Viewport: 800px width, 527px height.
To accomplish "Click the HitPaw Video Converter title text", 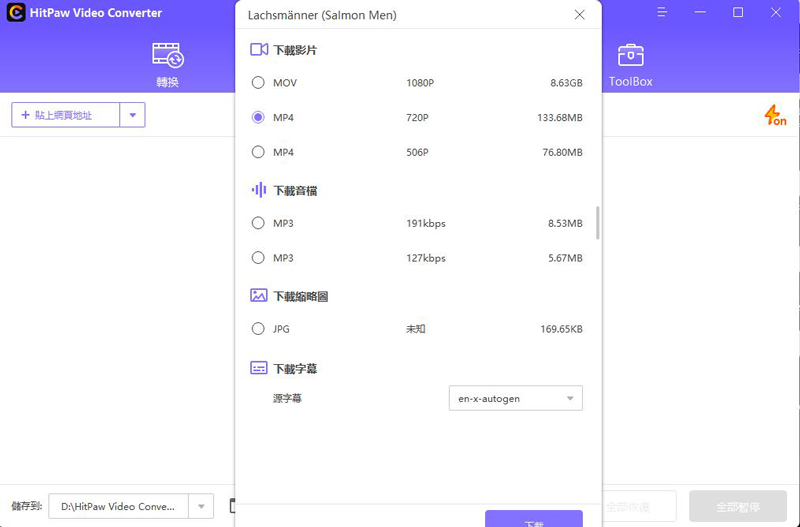I will (96, 13).
